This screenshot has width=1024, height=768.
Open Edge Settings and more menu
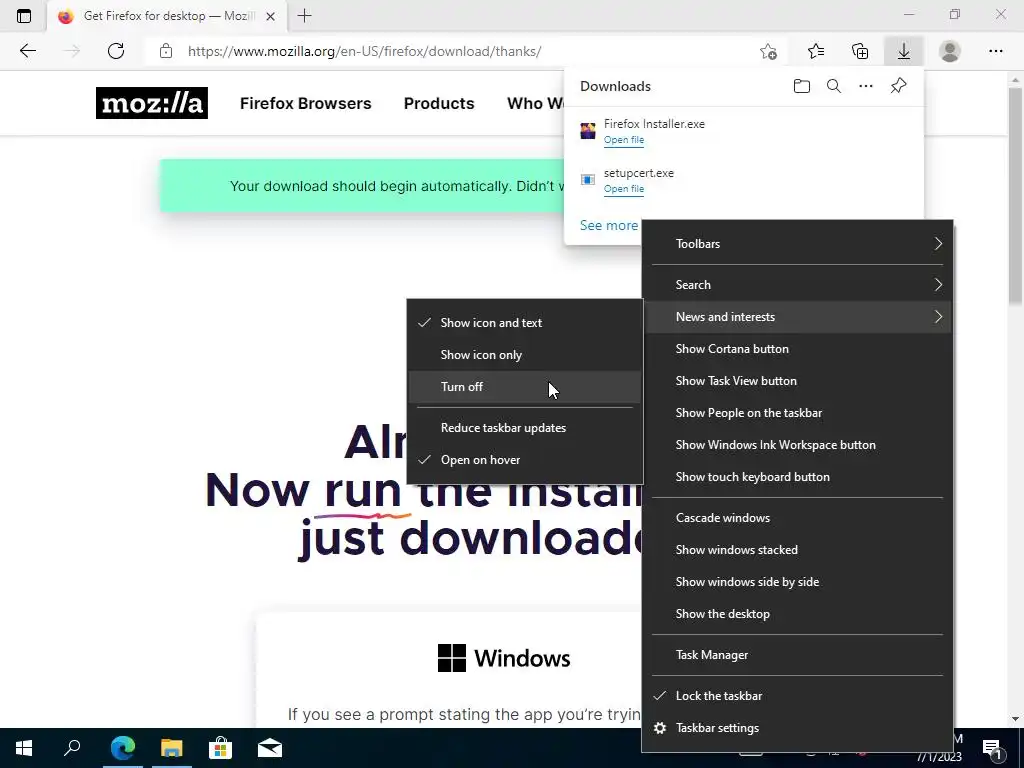995,51
